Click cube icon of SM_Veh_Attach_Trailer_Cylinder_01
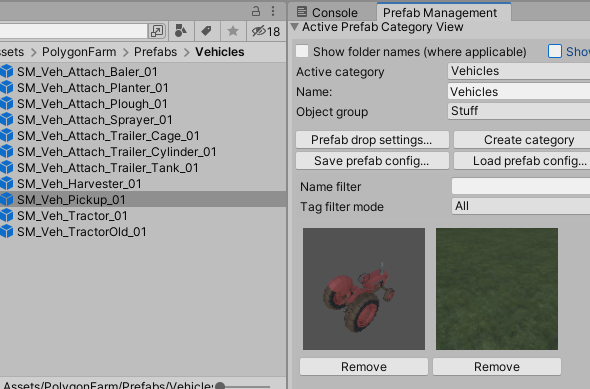The image size is (590, 389). (6, 152)
